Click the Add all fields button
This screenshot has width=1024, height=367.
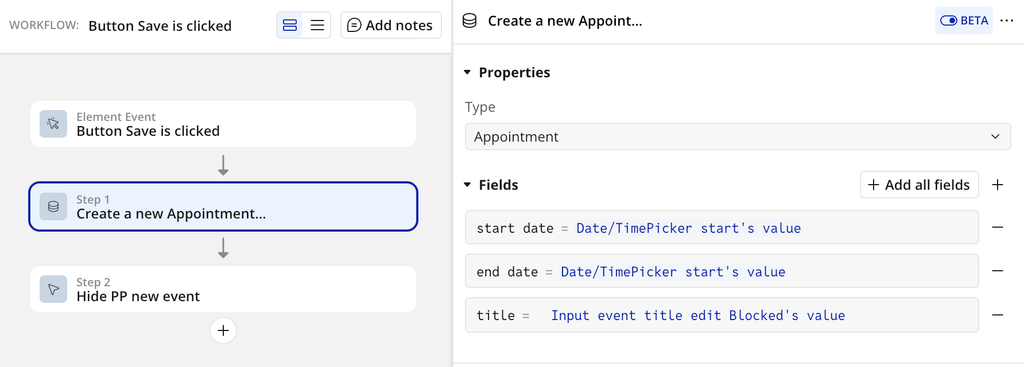(x=919, y=185)
